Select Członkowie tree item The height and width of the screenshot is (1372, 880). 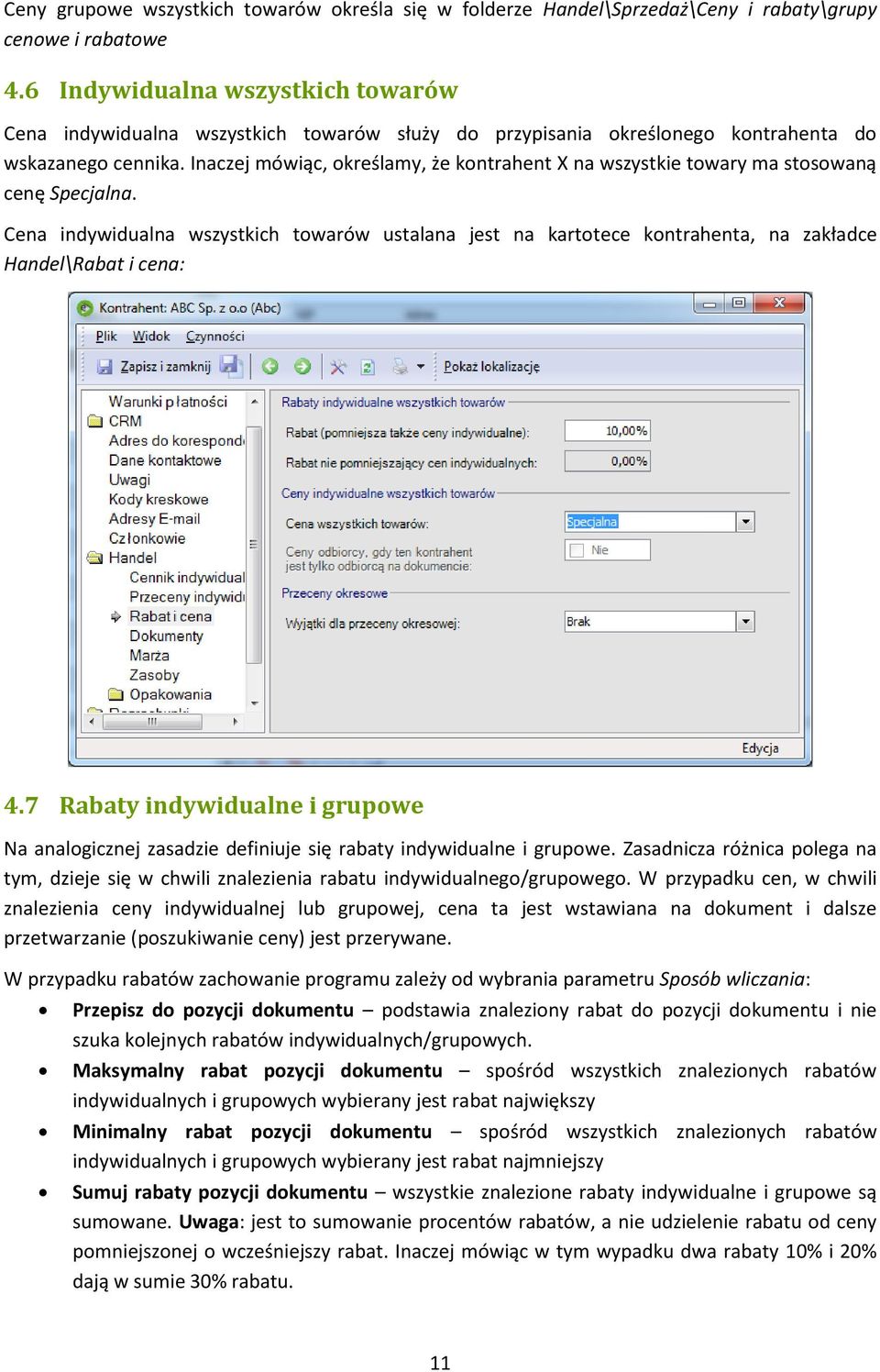tap(147, 538)
